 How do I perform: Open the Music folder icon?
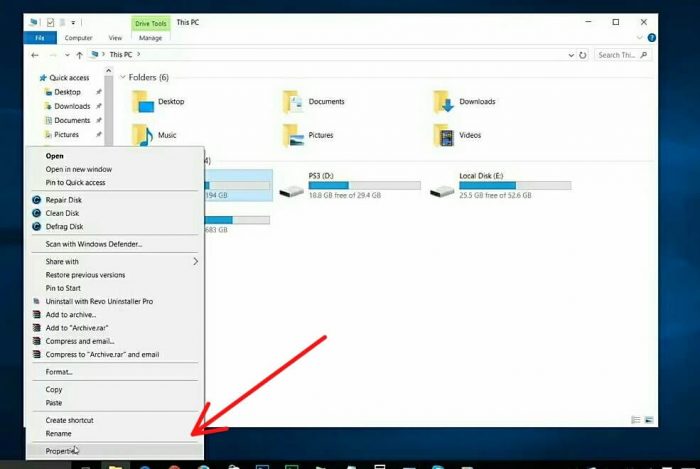tap(143, 135)
